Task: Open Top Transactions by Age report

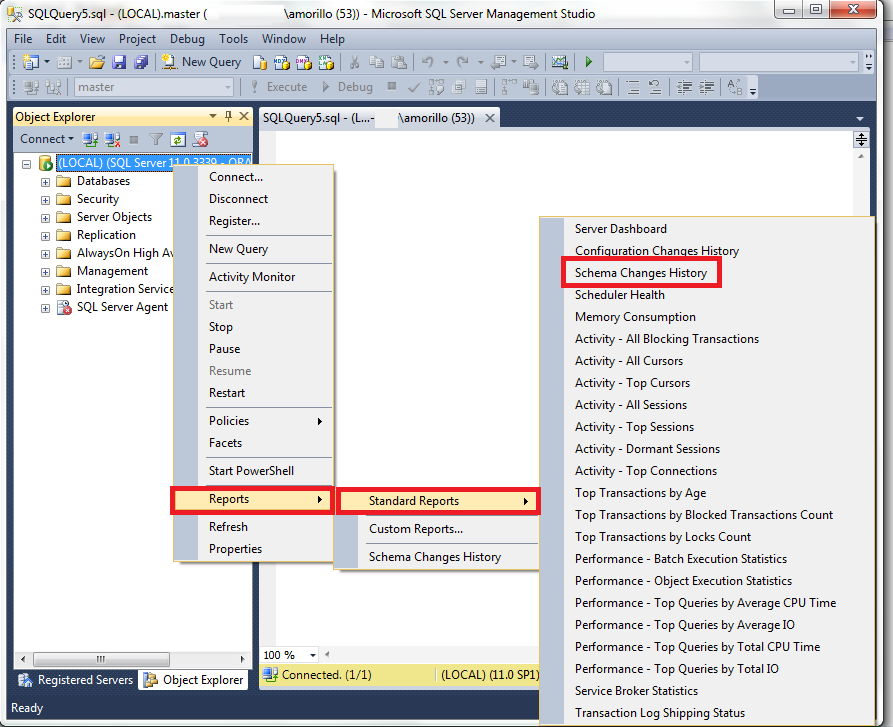Action: tap(641, 493)
